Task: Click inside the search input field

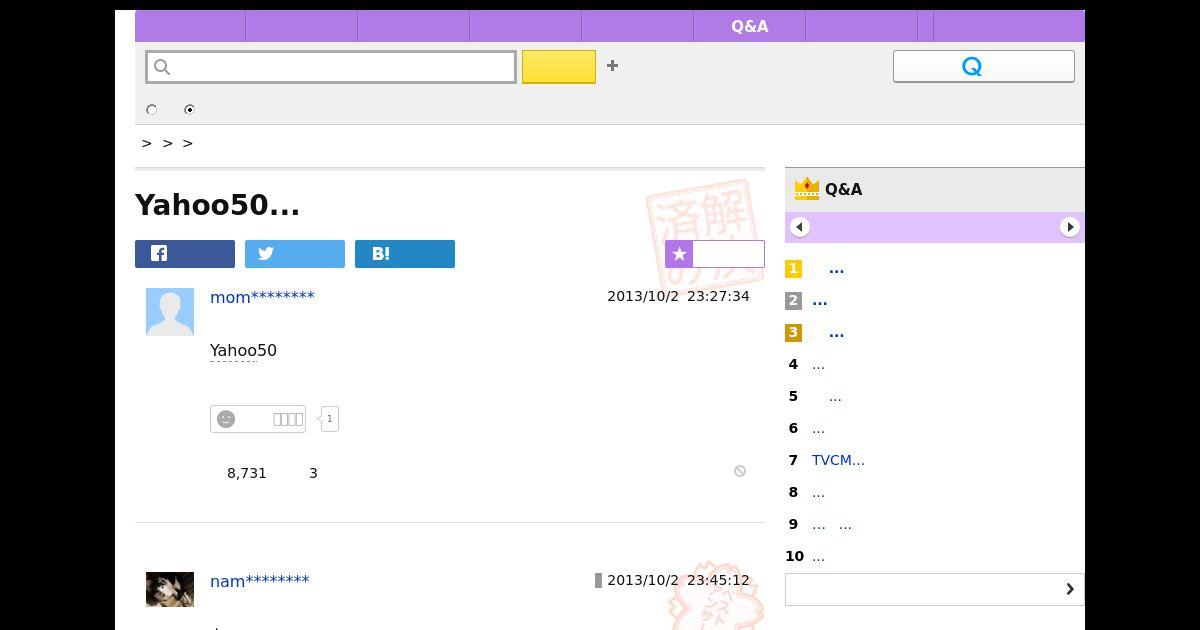Action: (331, 67)
